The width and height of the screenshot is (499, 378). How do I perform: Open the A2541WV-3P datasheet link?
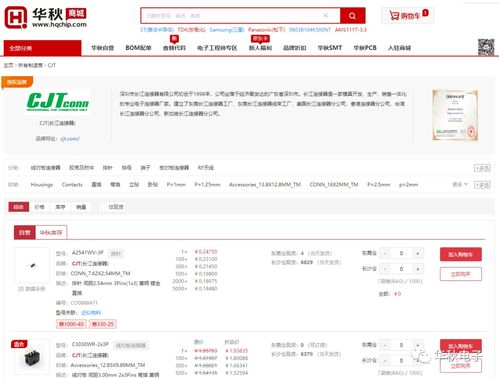(x=32, y=289)
